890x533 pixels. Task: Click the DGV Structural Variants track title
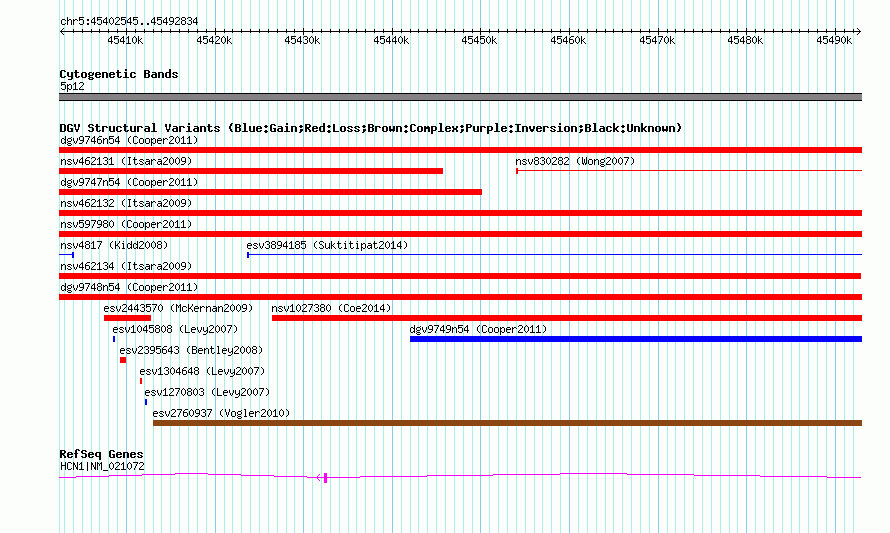371,128
